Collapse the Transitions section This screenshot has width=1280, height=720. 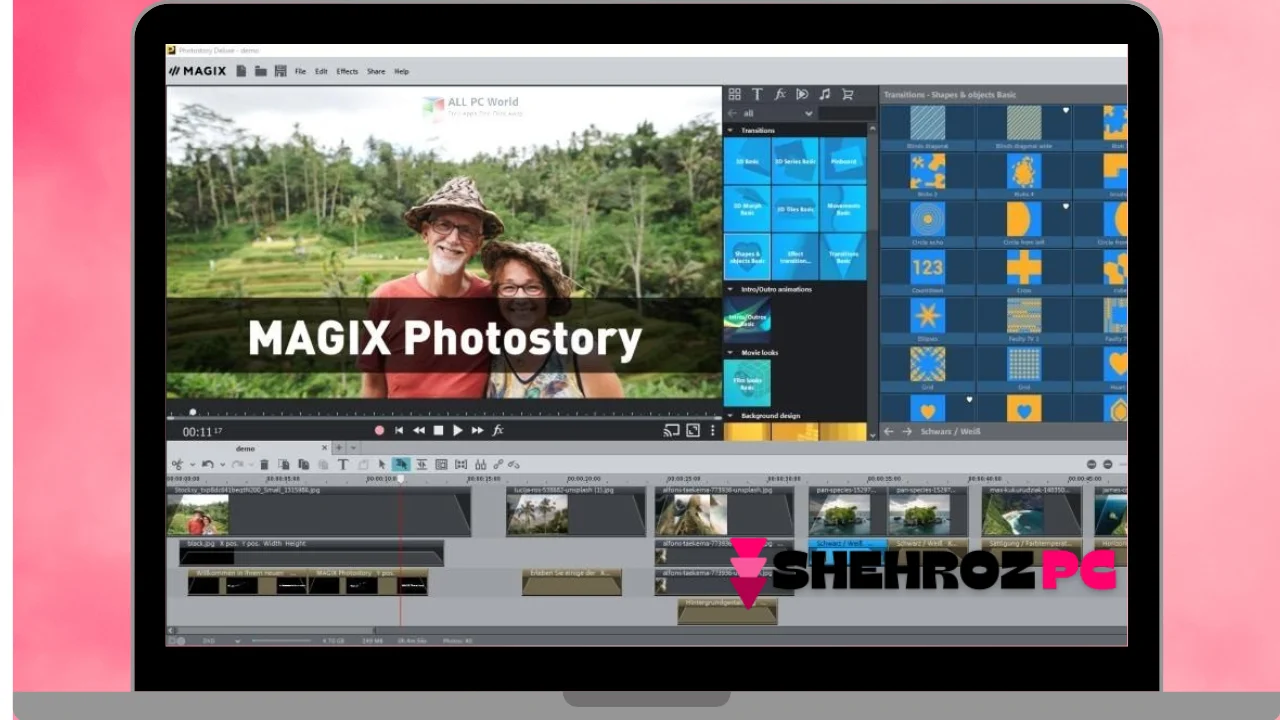[x=730, y=130]
